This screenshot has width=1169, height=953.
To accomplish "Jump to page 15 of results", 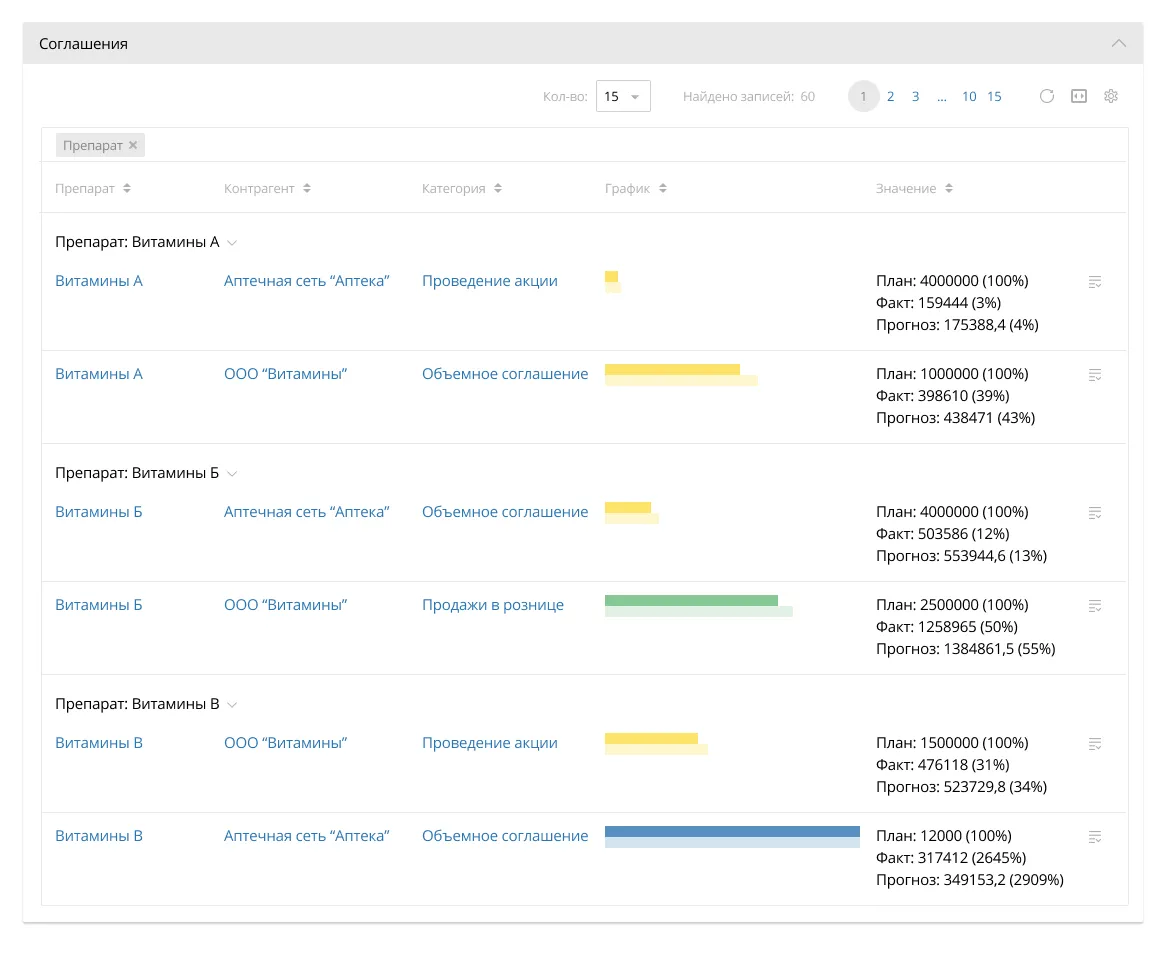I will pos(994,97).
